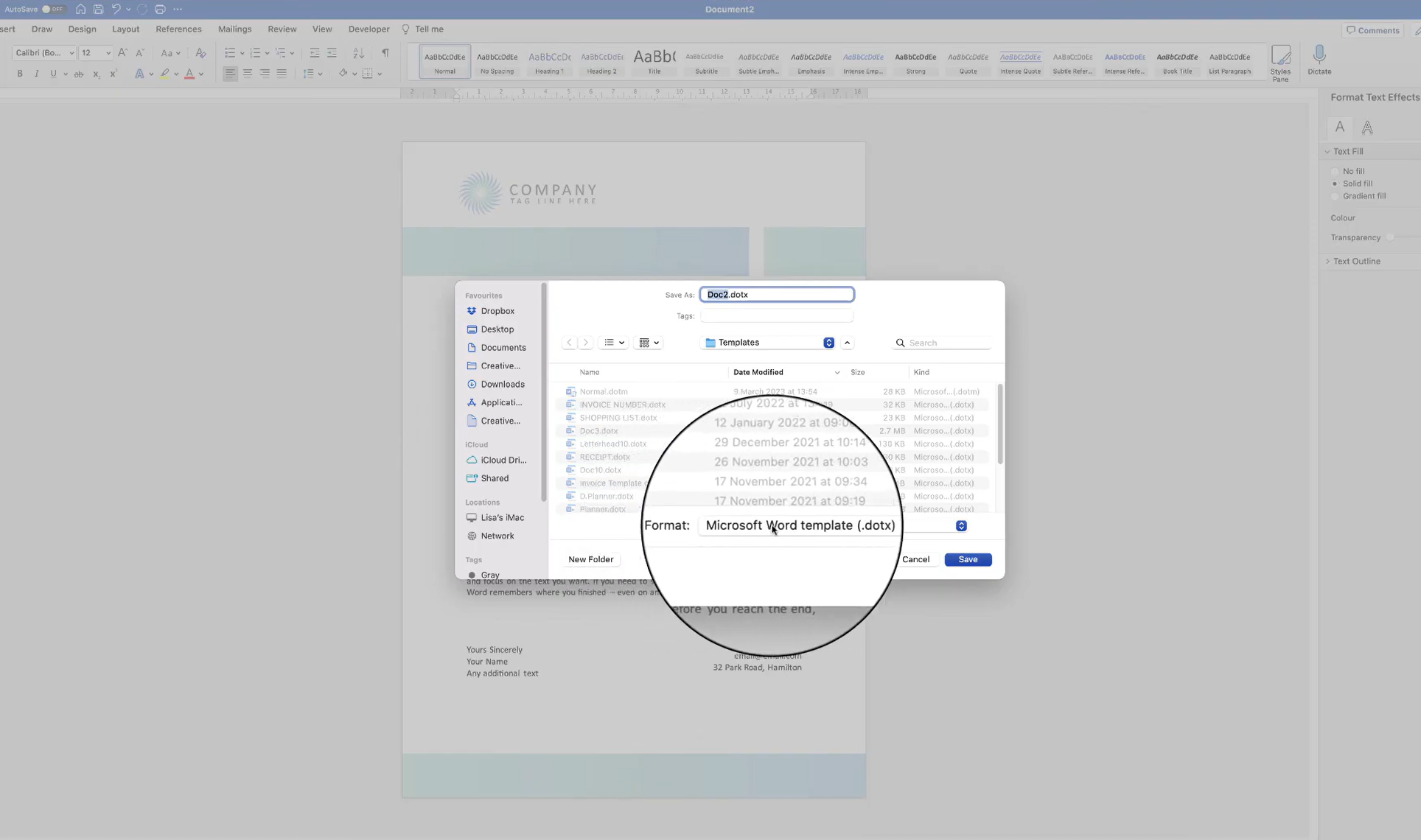This screenshot has width=1421, height=840.
Task: Turn on the AutoSave switch
Action: (x=53, y=10)
